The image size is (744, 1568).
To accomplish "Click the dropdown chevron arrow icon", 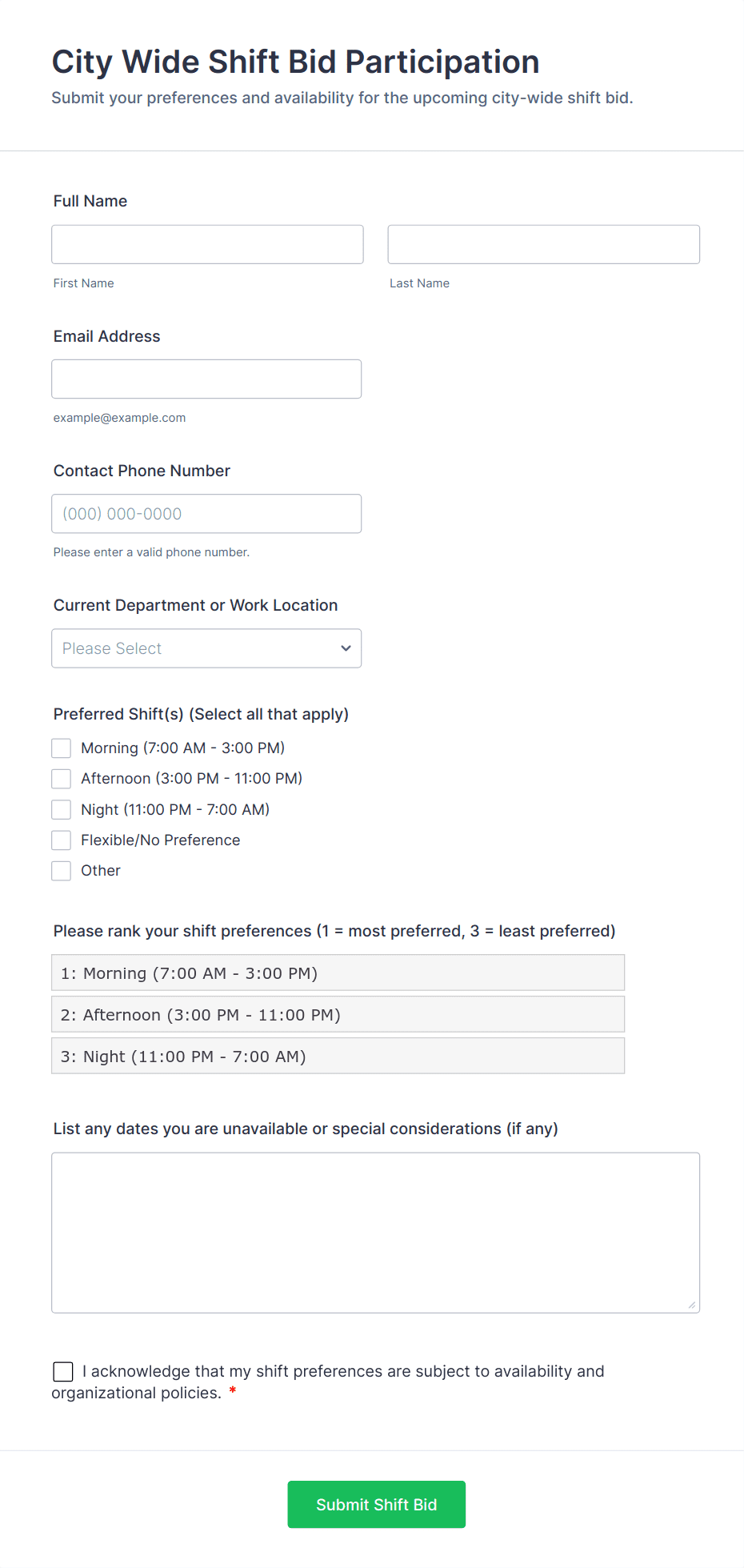I will (346, 648).
